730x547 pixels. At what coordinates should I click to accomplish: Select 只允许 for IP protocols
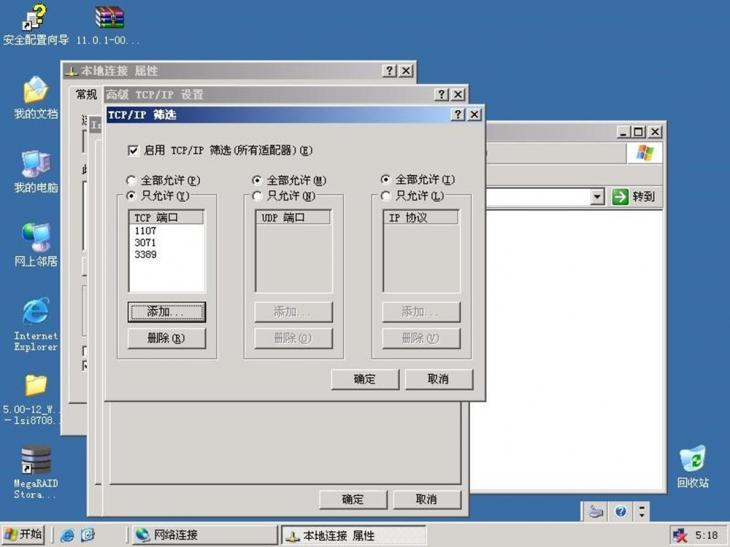pyautogui.click(x=386, y=196)
